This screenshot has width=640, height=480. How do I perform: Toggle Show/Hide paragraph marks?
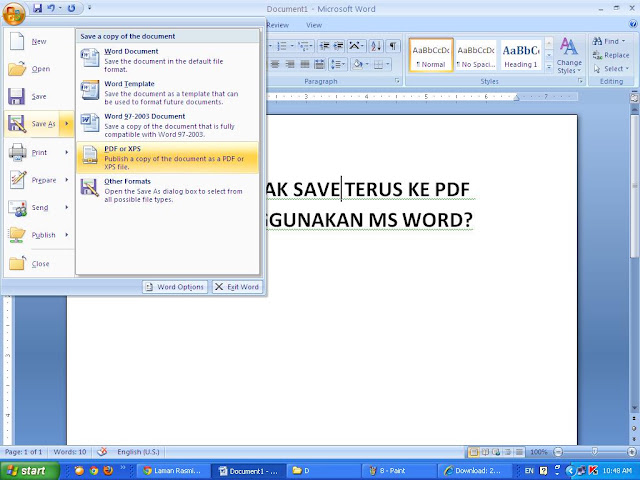393,46
